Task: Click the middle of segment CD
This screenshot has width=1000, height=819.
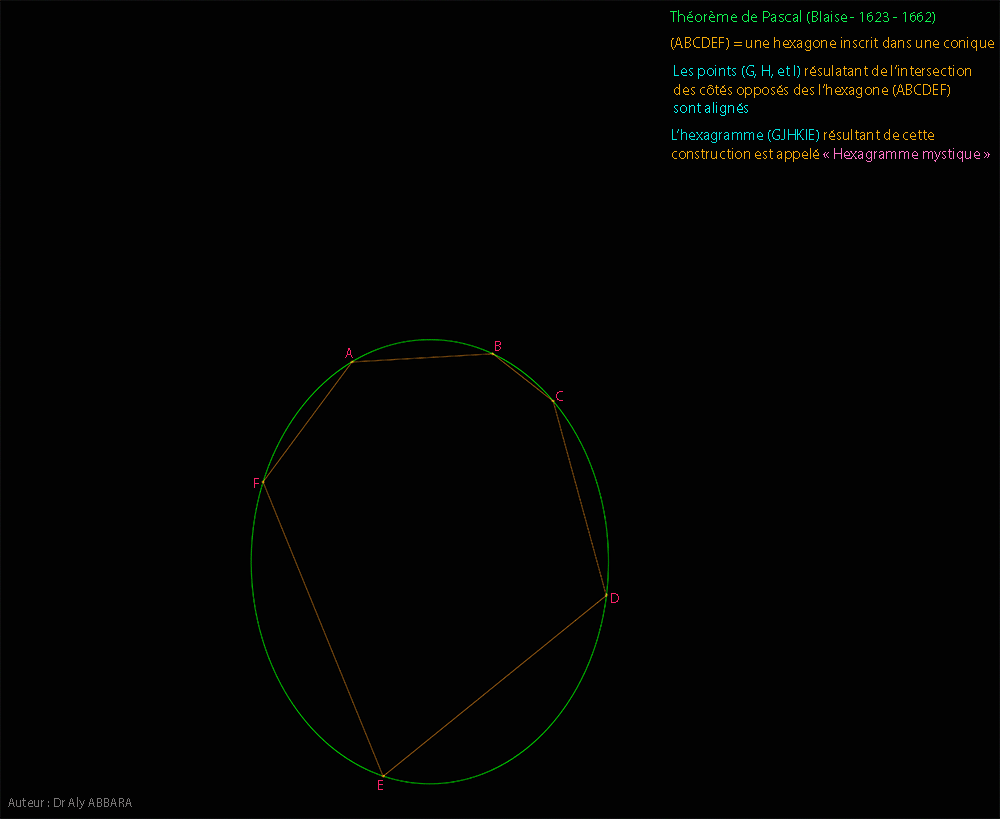Action: [580, 498]
